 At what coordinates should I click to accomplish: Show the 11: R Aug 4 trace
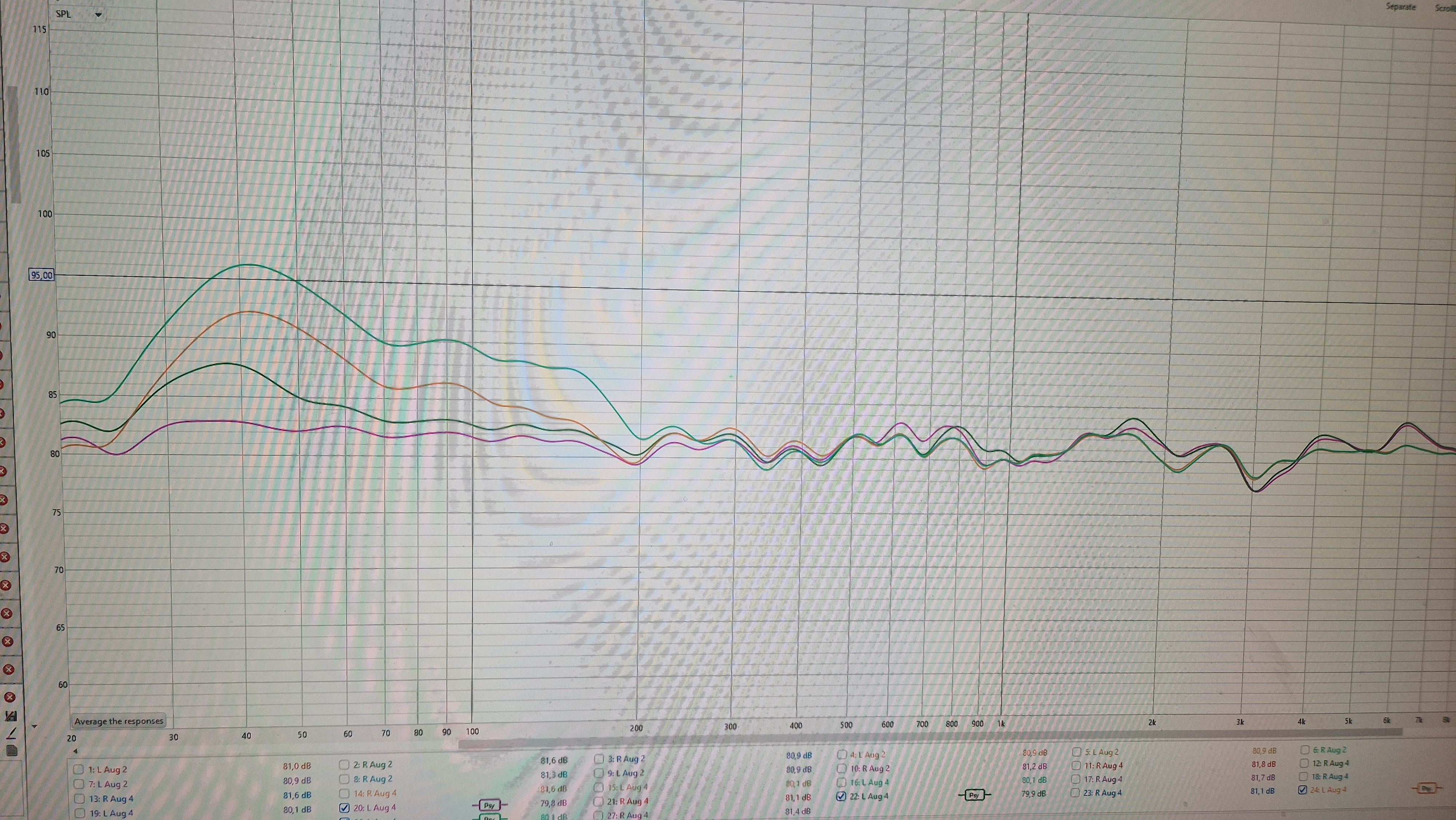pos(1076,766)
